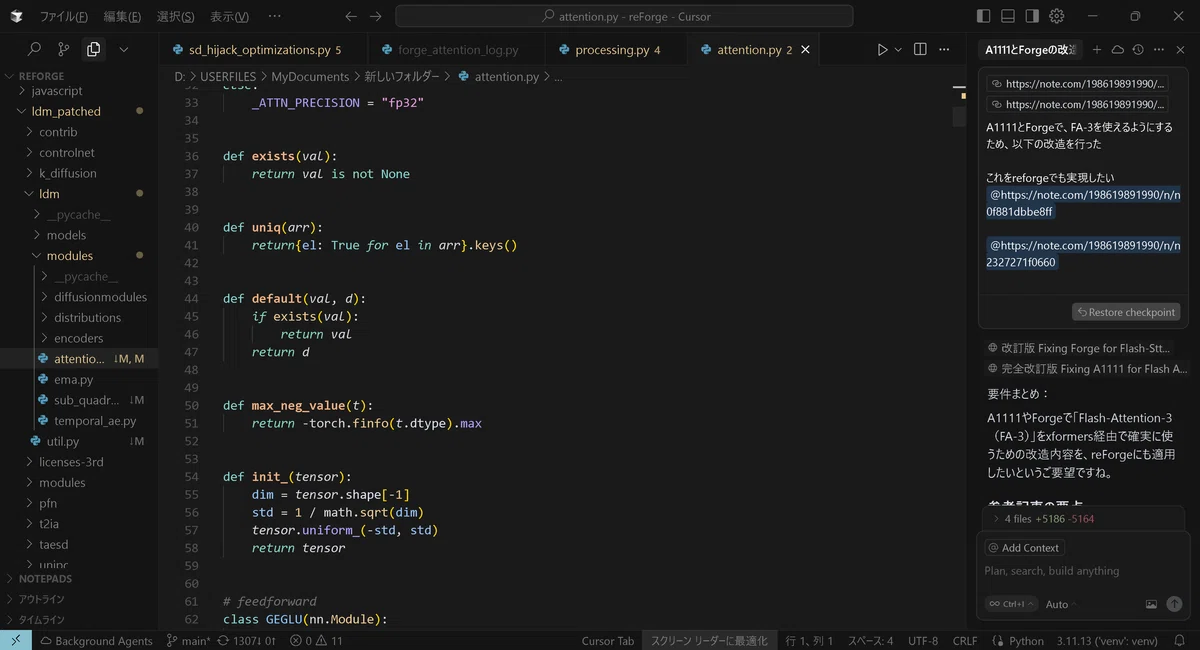
Task: Click the attention.py command center search box
Action: (624, 16)
